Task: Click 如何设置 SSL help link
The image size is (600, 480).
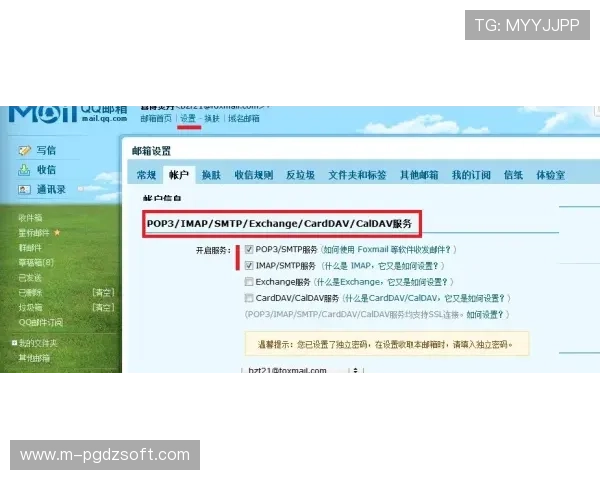Action: (x=484, y=315)
